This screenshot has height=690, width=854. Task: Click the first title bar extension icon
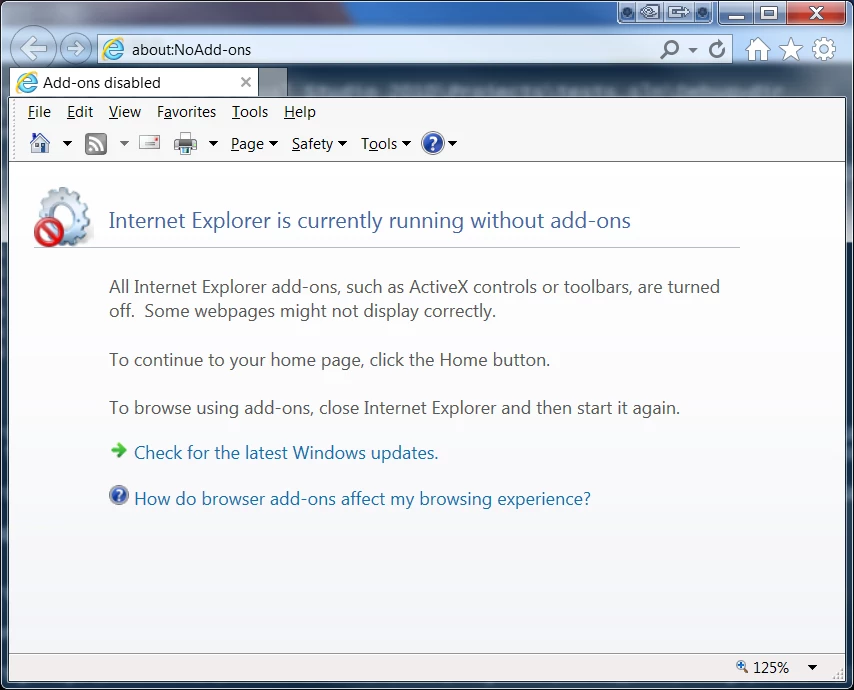tap(627, 13)
